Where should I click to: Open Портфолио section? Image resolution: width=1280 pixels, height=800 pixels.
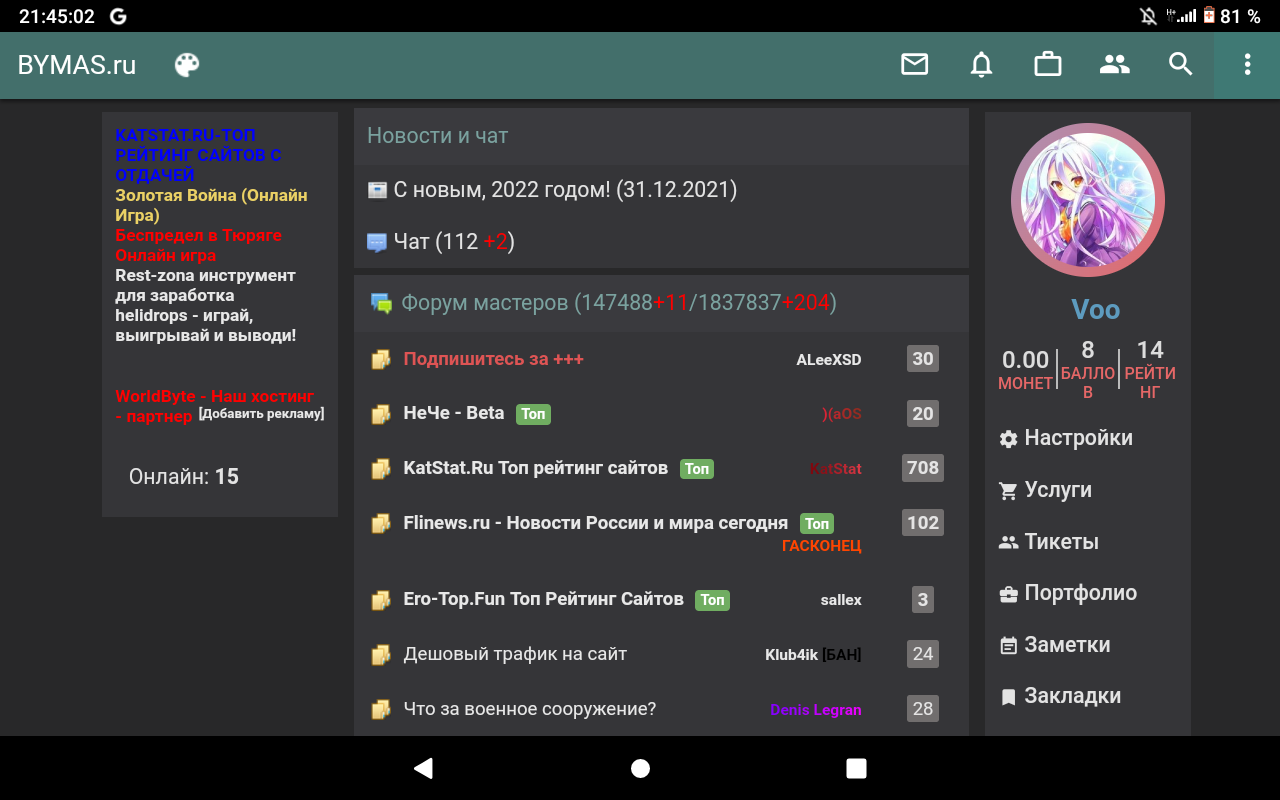click(x=1079, y=593)
